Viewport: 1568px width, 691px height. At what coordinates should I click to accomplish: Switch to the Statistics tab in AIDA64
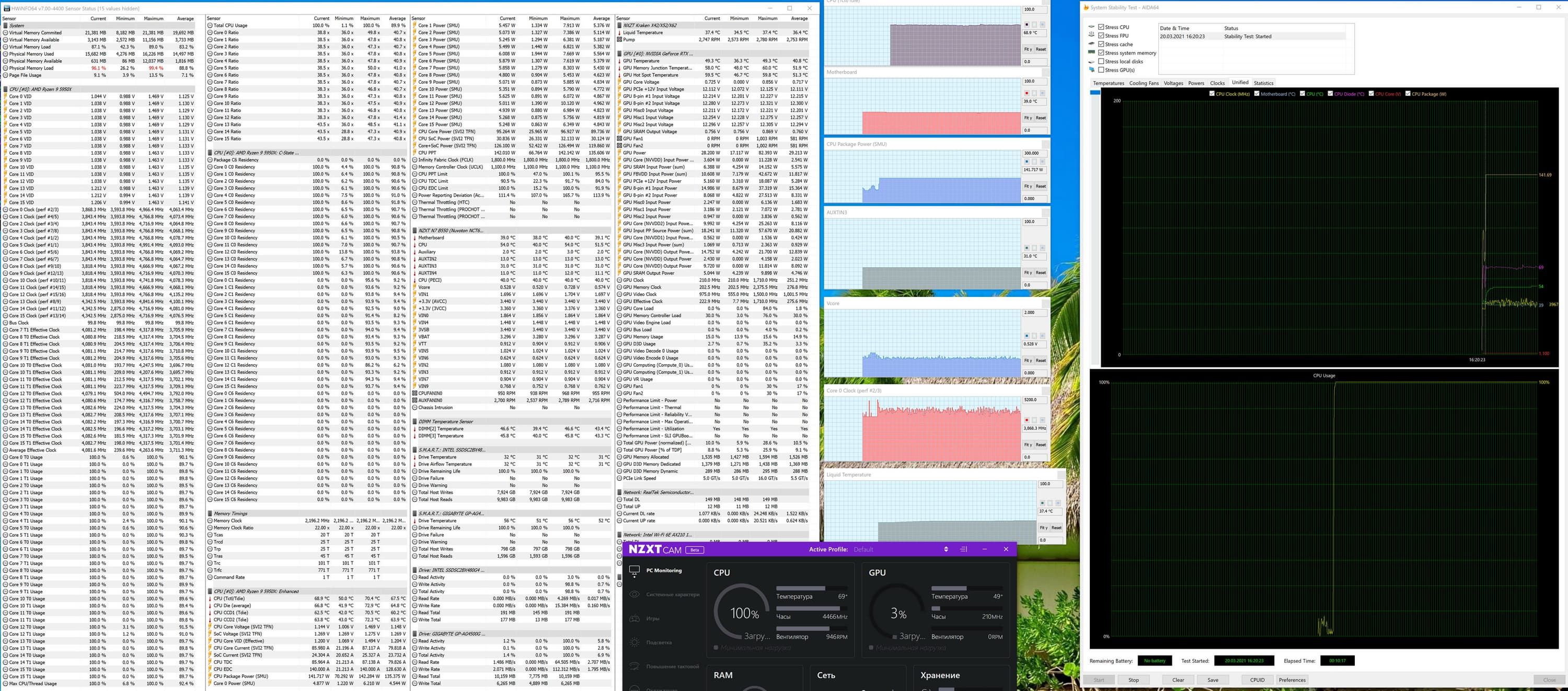1263,84
